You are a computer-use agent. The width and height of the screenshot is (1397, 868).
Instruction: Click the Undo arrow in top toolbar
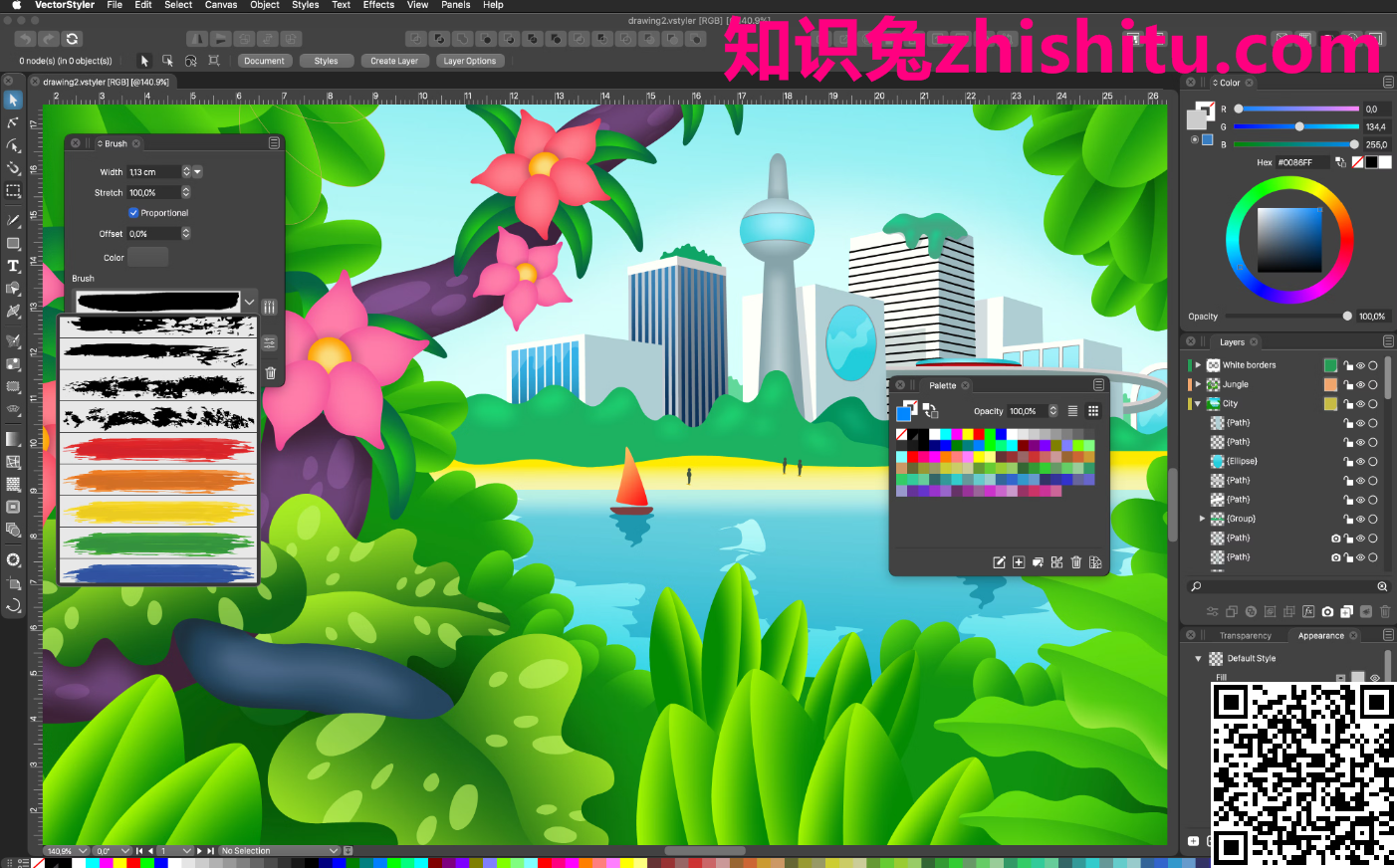[x=26, y=39]
